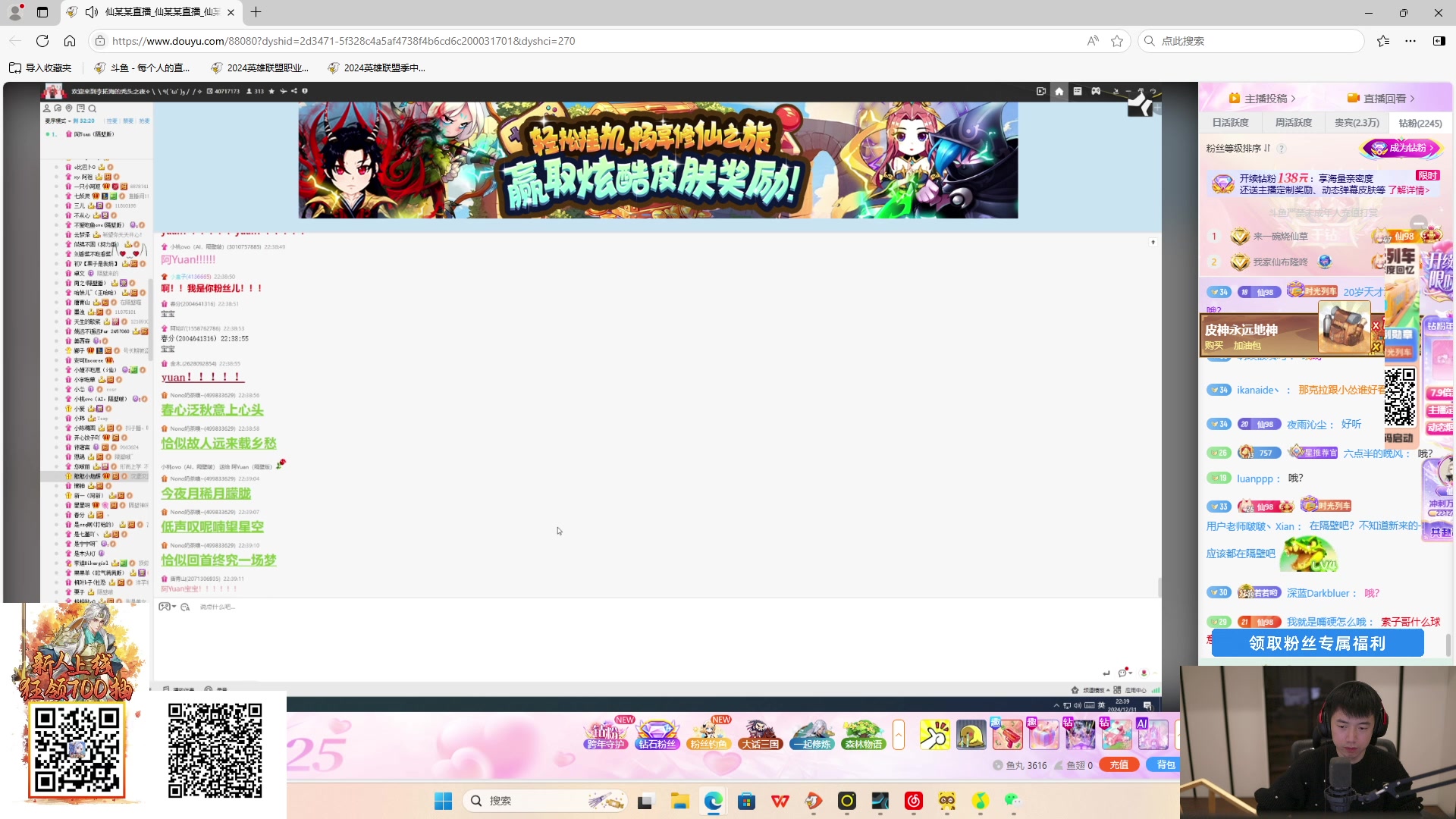Screen dimensions: 1456x819
Task: Click the address bar URL field
Action: point(591,41)
